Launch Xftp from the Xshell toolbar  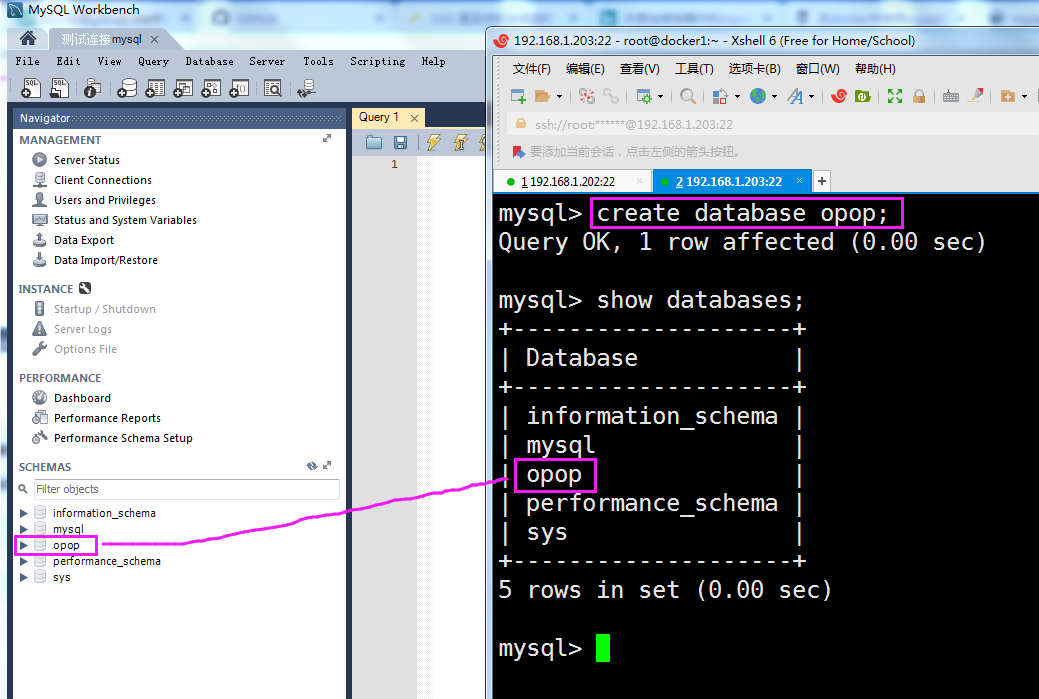(x=863, y=97)
